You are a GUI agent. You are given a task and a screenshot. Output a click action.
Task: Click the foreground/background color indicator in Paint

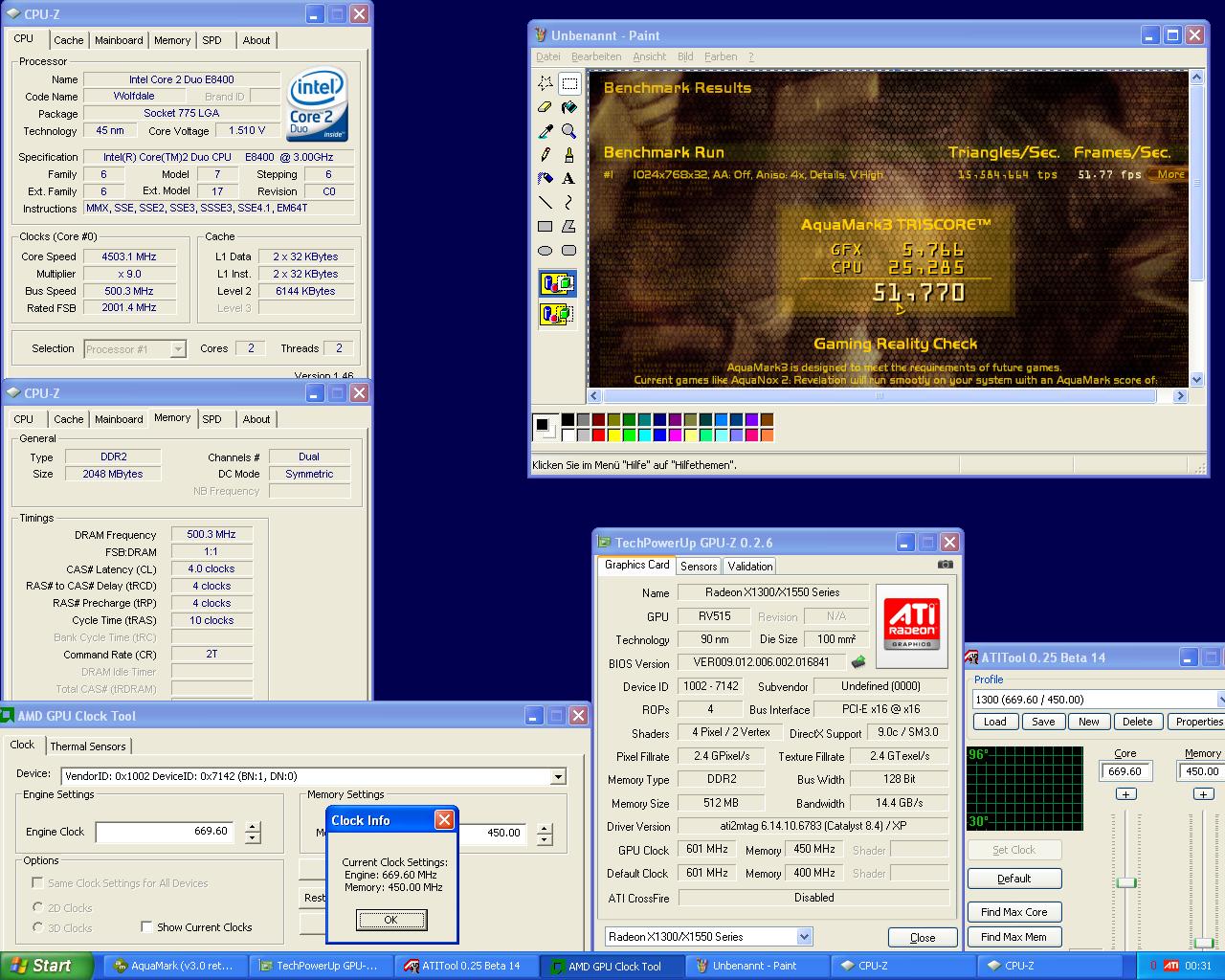(545, 427)
